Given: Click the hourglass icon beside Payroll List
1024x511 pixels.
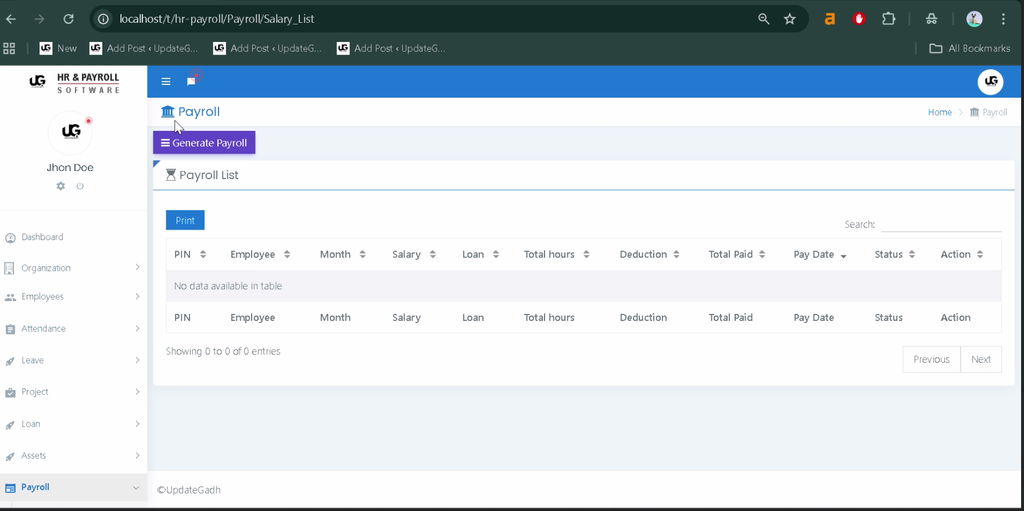Looking at the screenshot, I should point(171,175).
